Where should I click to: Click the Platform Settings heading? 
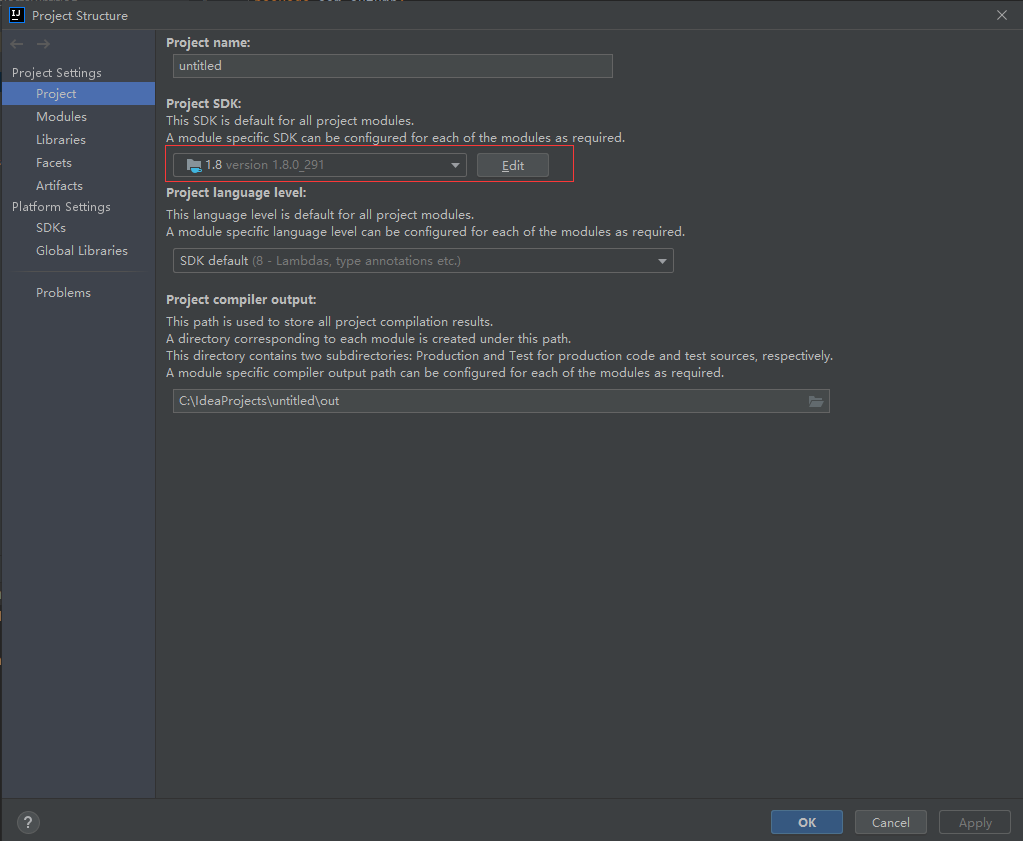pos(61,206)
